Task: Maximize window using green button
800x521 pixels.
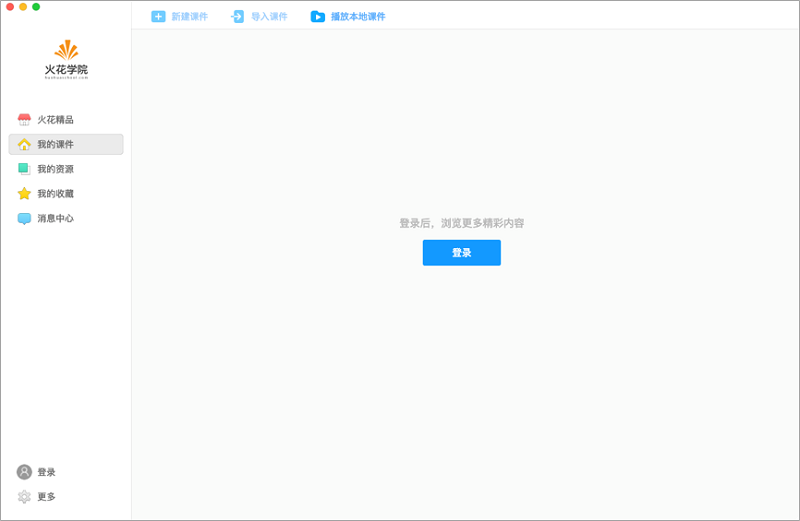Action: tap(36, 7)
